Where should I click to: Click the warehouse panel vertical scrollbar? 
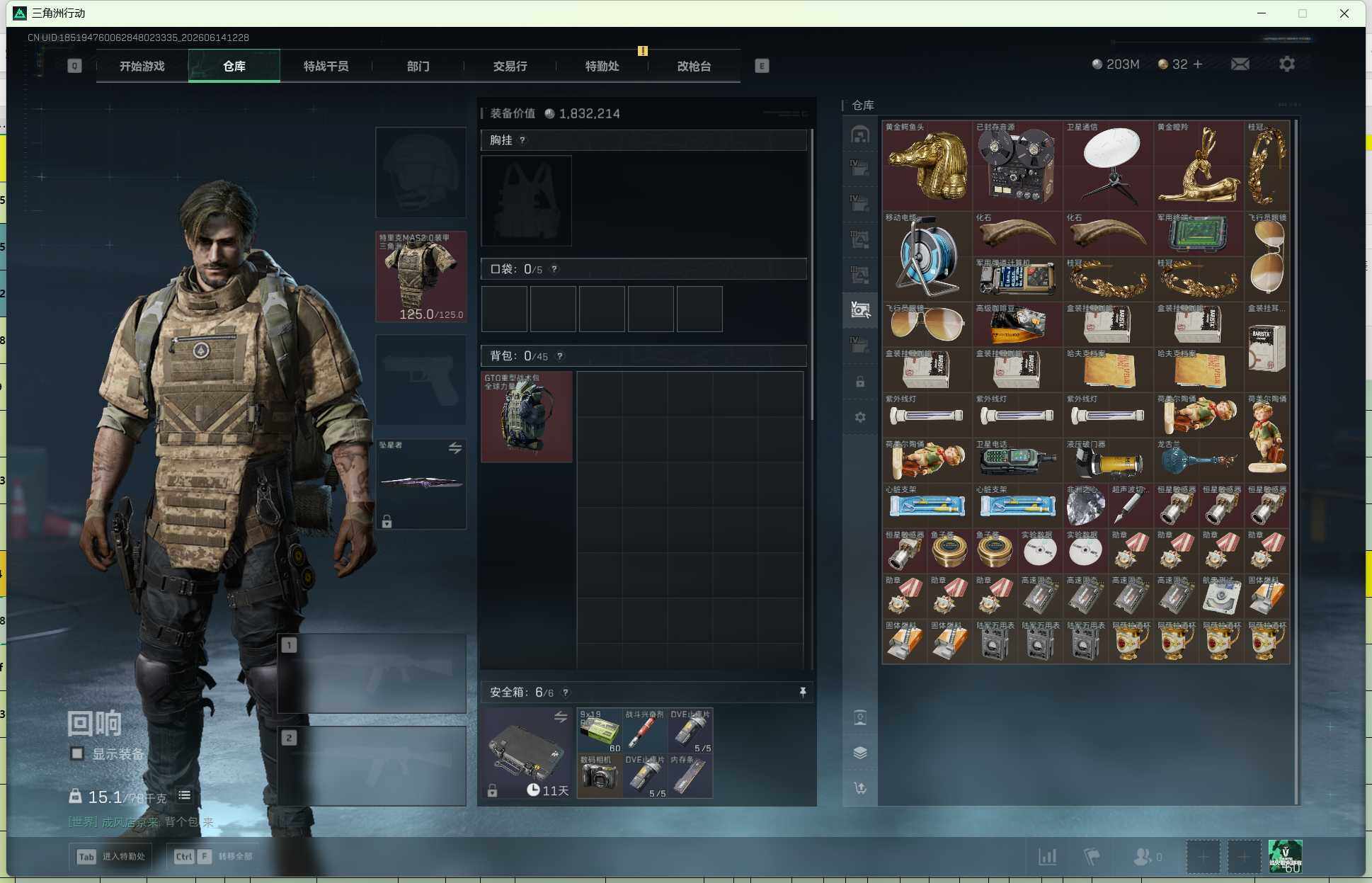point(1296,462)
